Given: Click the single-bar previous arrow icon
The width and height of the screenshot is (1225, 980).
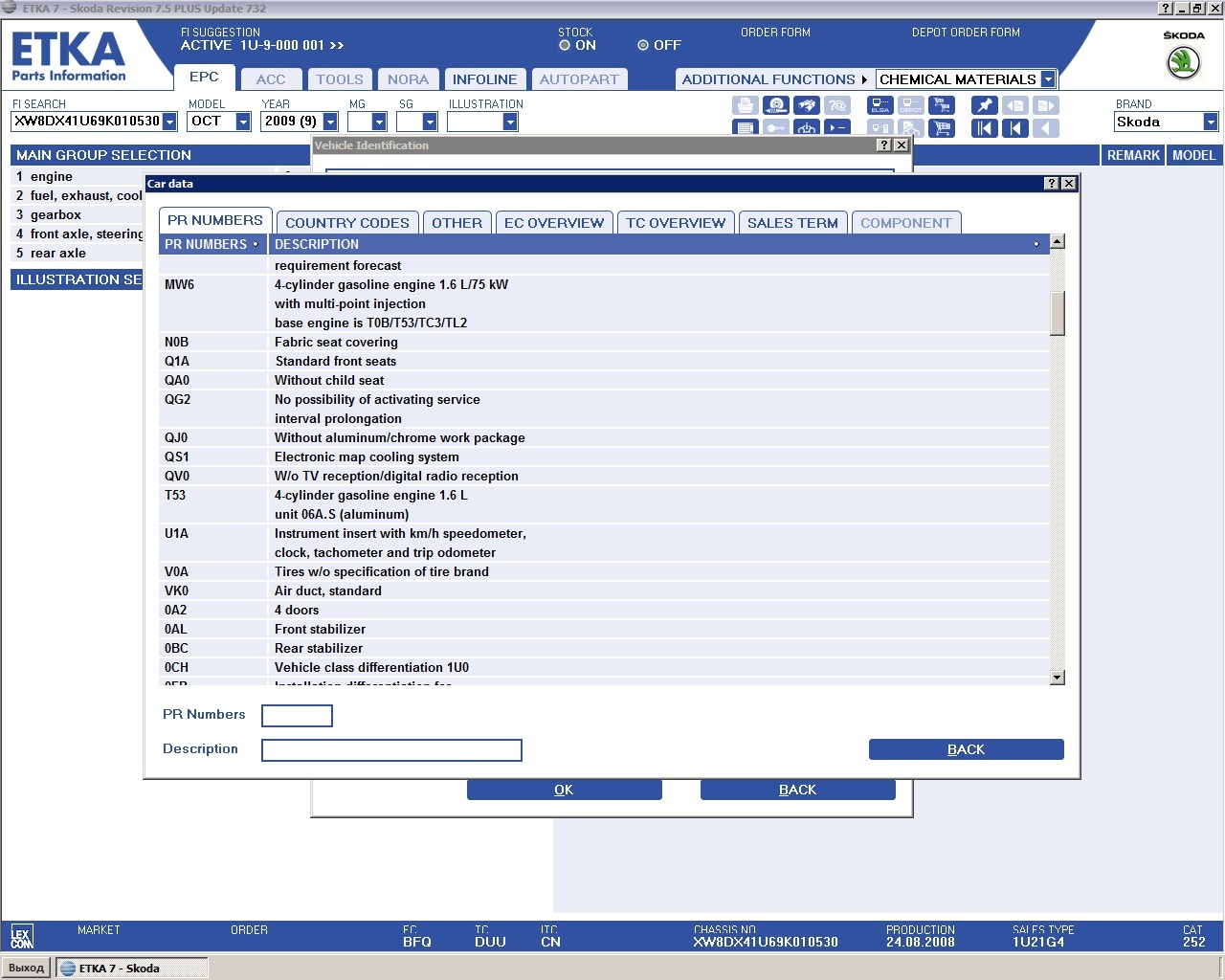Looking at the screenshot, I should (1015, 128).
